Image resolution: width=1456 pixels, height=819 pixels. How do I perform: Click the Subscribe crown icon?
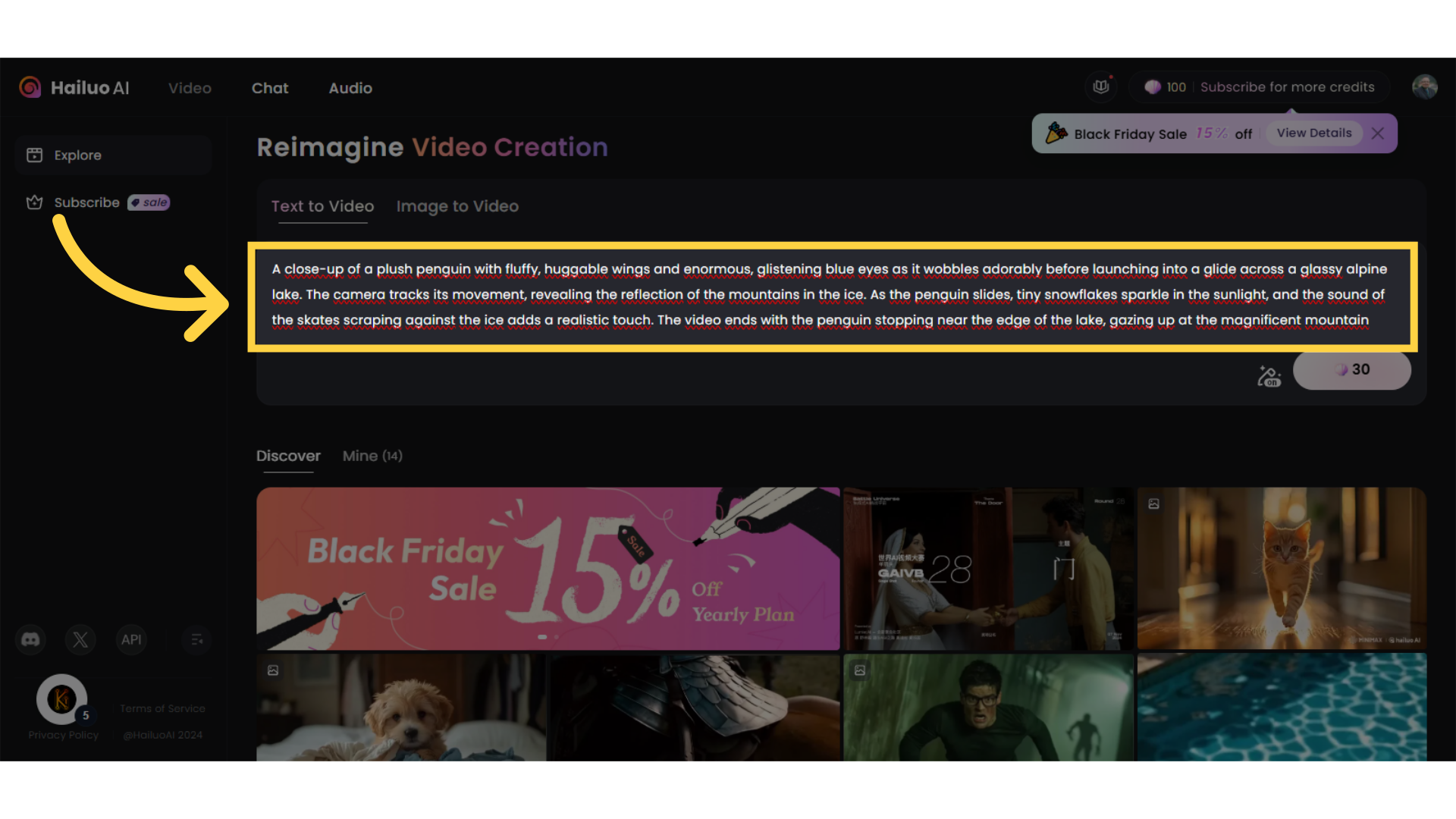tap(34, 202)
